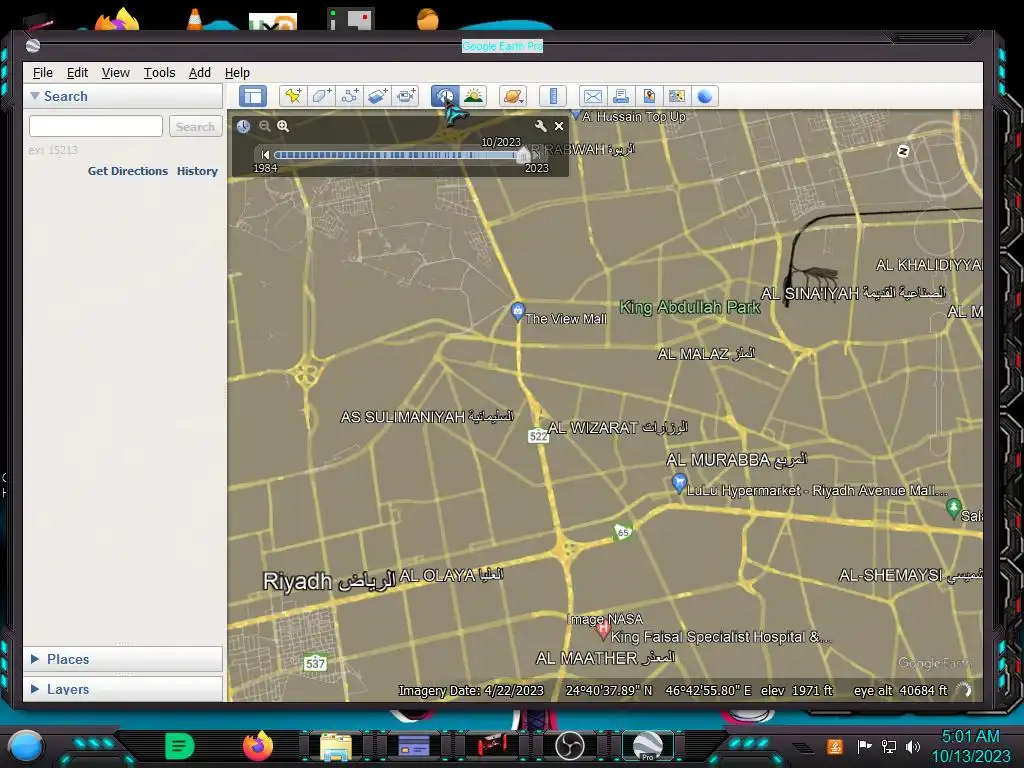This screenshot has height=768, width=1024.
Task: Open the Help menu
Action: coord(237,72)
